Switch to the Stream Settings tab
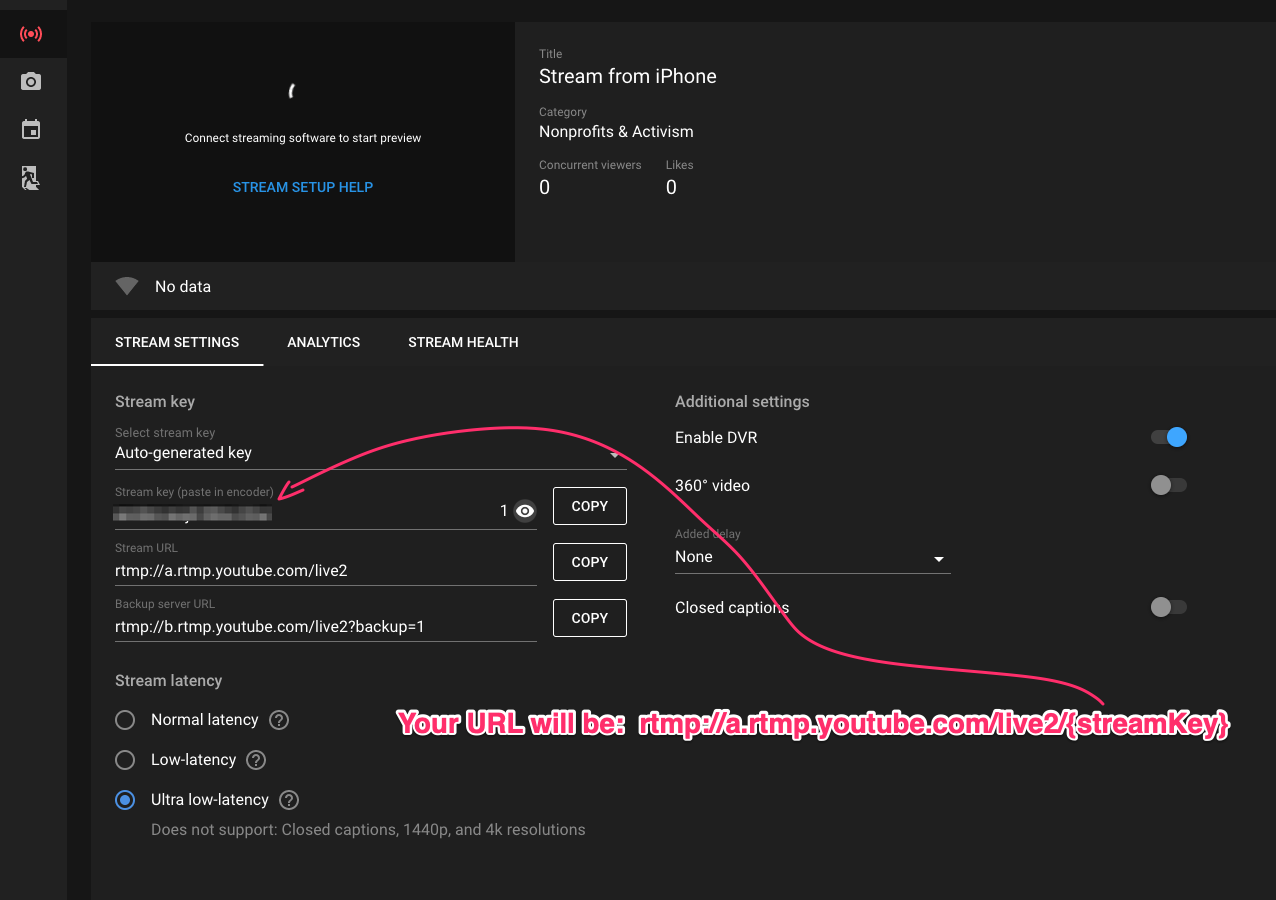This screenshot has height=900, width=1276. click(x=177, y=342)
